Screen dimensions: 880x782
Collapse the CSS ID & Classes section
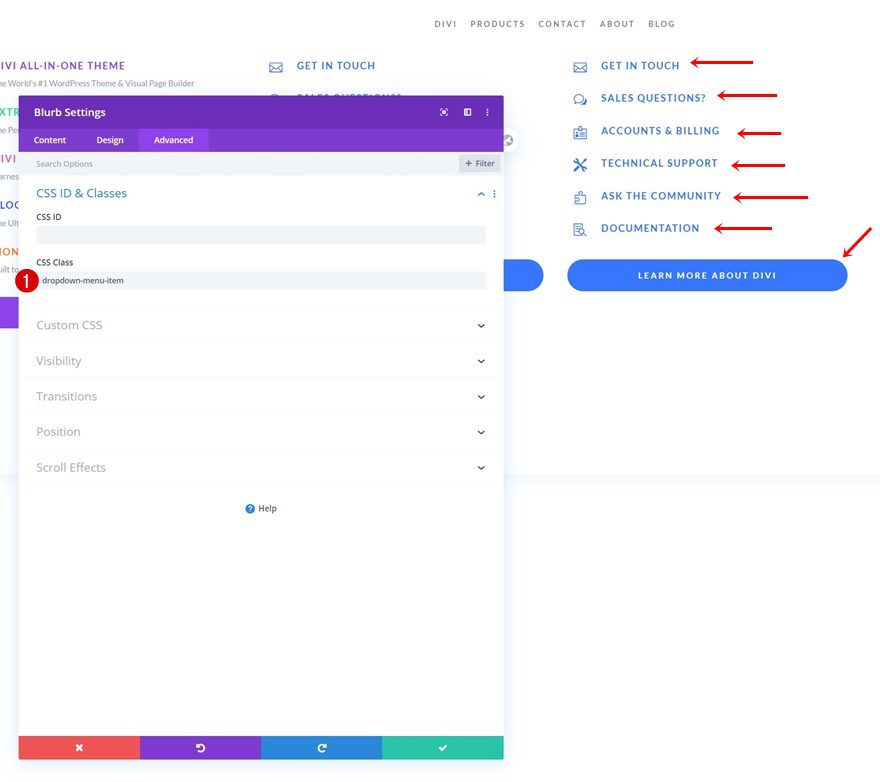click(480, 193)
